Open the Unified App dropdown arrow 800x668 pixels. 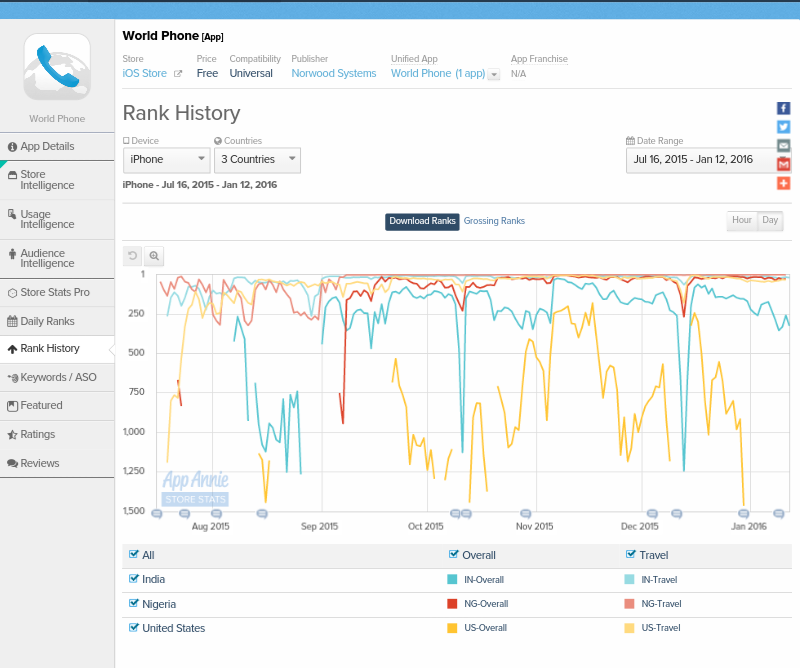coord(494,74)
